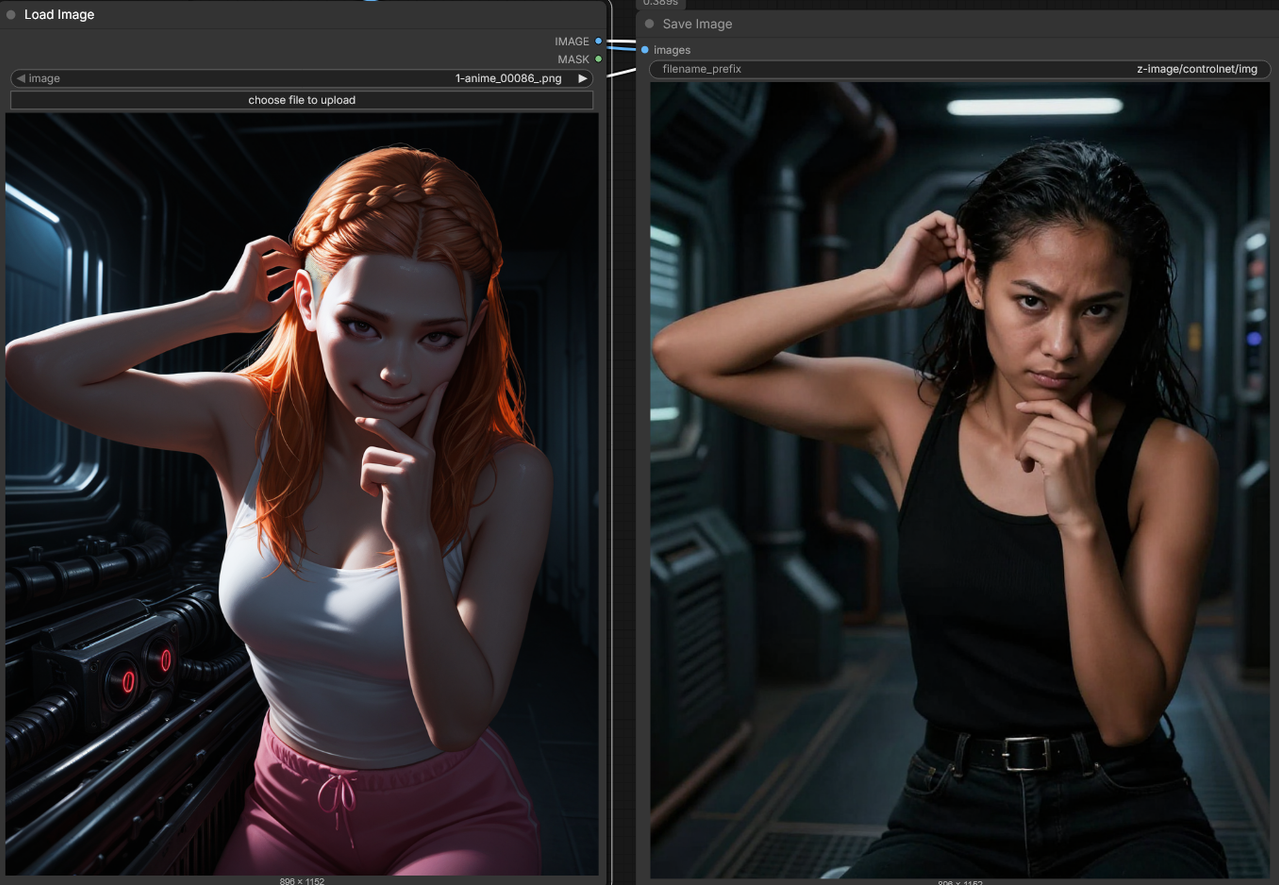Image resolution: width=1279 pixels, height=885 pixels.
Task: Open the image file dropdown showing 1-anime_00086_.png
Action: click(x=300, y=78)
